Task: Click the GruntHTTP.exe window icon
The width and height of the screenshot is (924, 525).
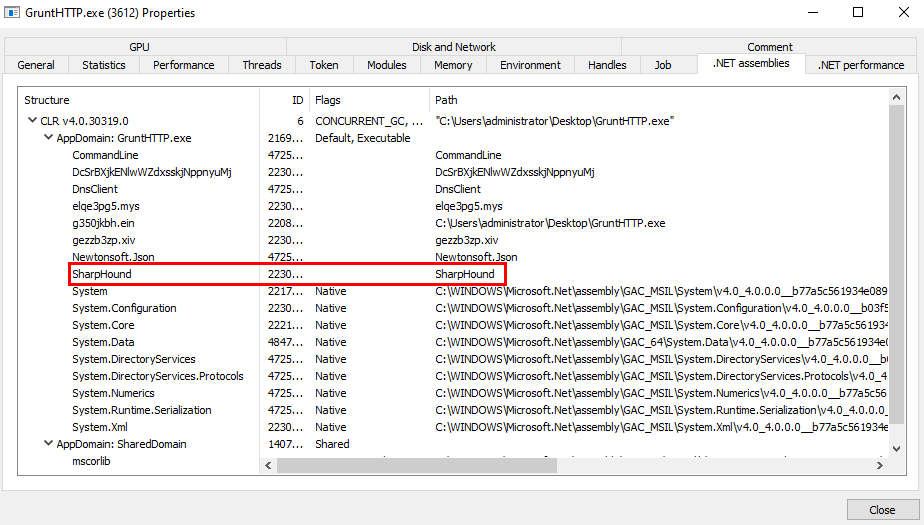Action: 13,13
